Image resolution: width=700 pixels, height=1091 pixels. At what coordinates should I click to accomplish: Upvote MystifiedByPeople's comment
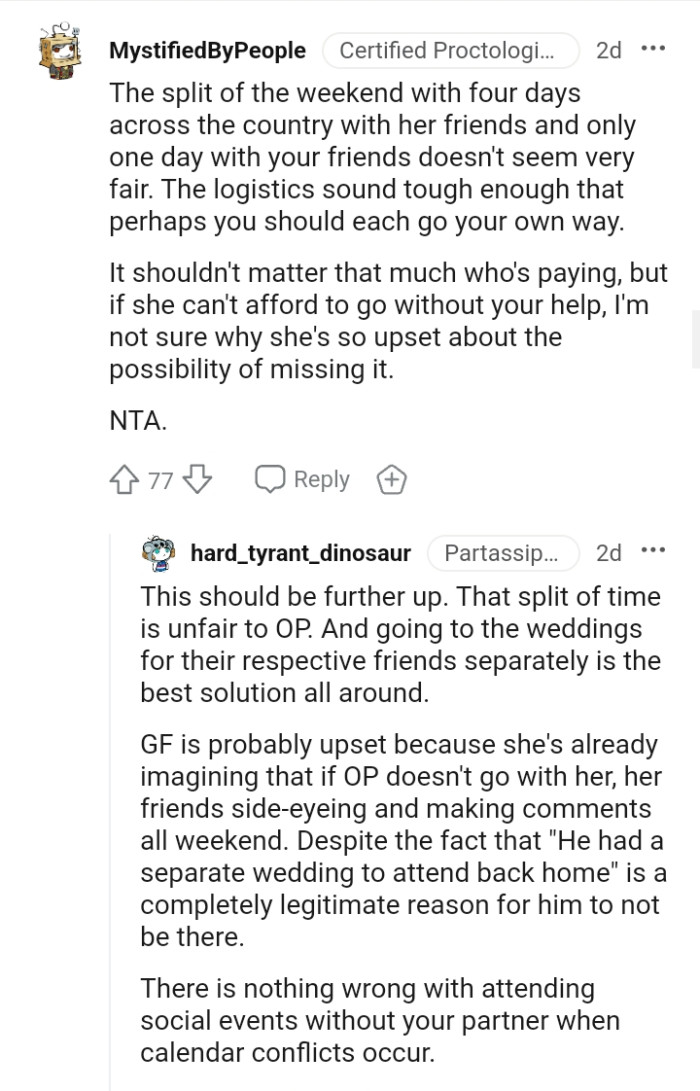pos(127,480)
